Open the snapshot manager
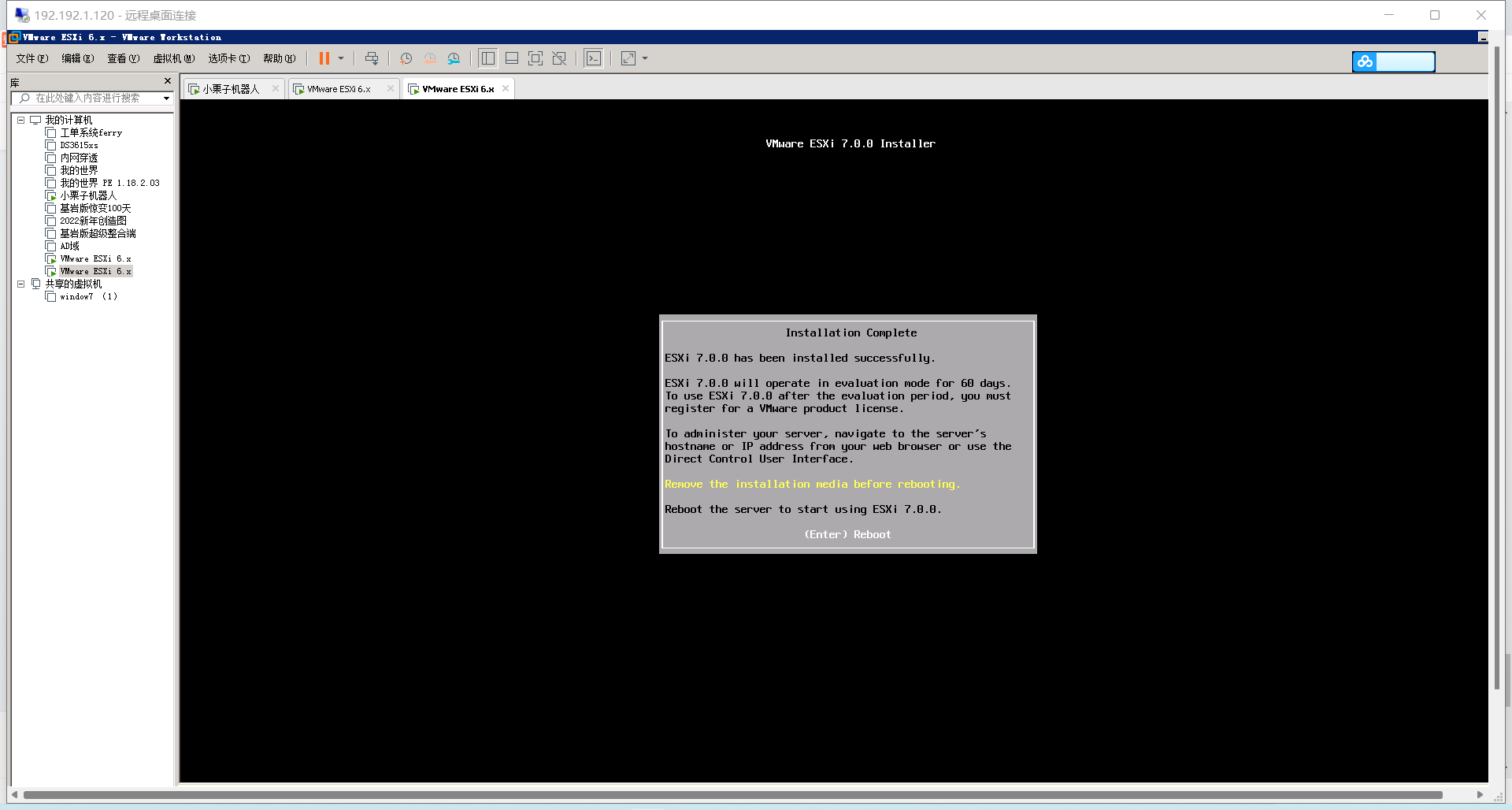The width and height of the screenshot is (1512, 810). [454, 58]
